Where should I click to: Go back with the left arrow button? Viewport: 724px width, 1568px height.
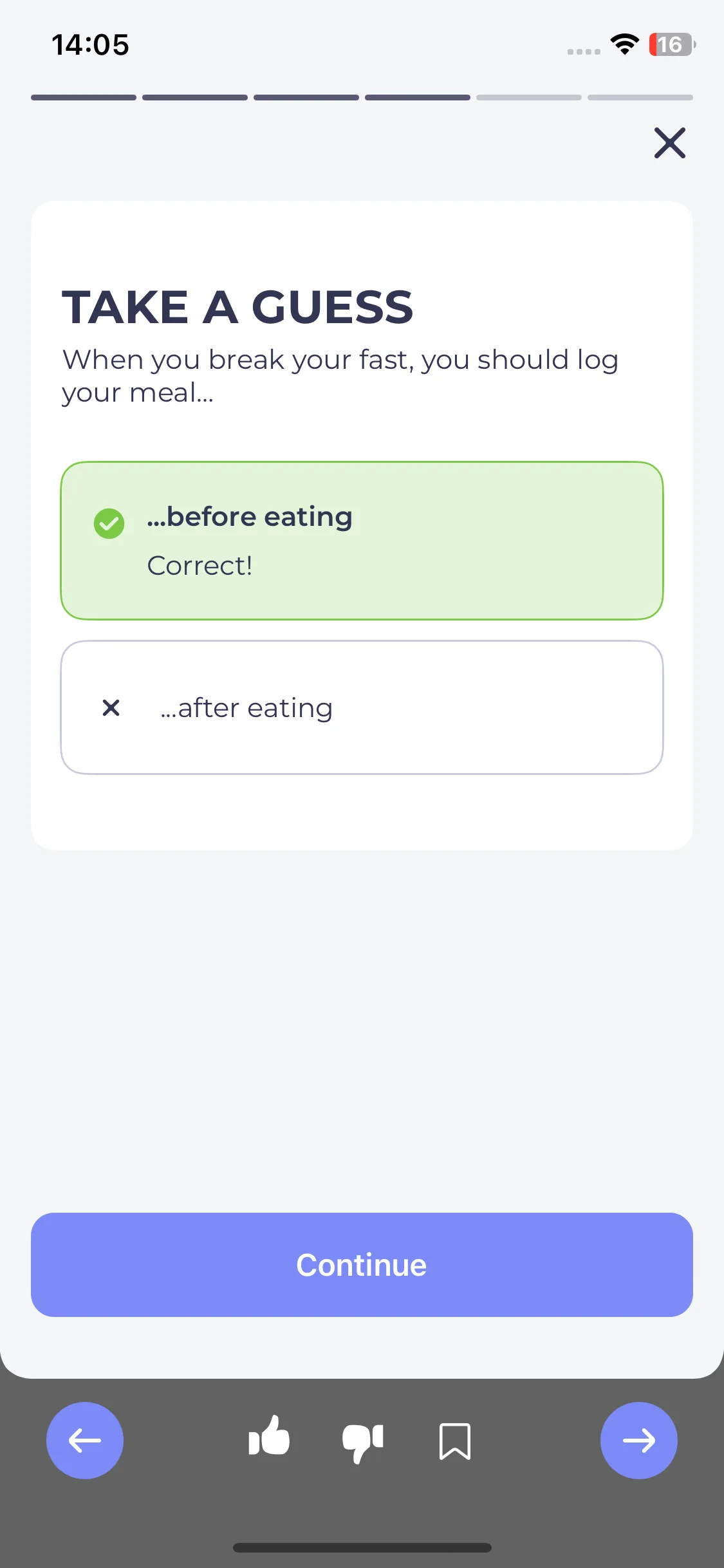[85, 1441]
